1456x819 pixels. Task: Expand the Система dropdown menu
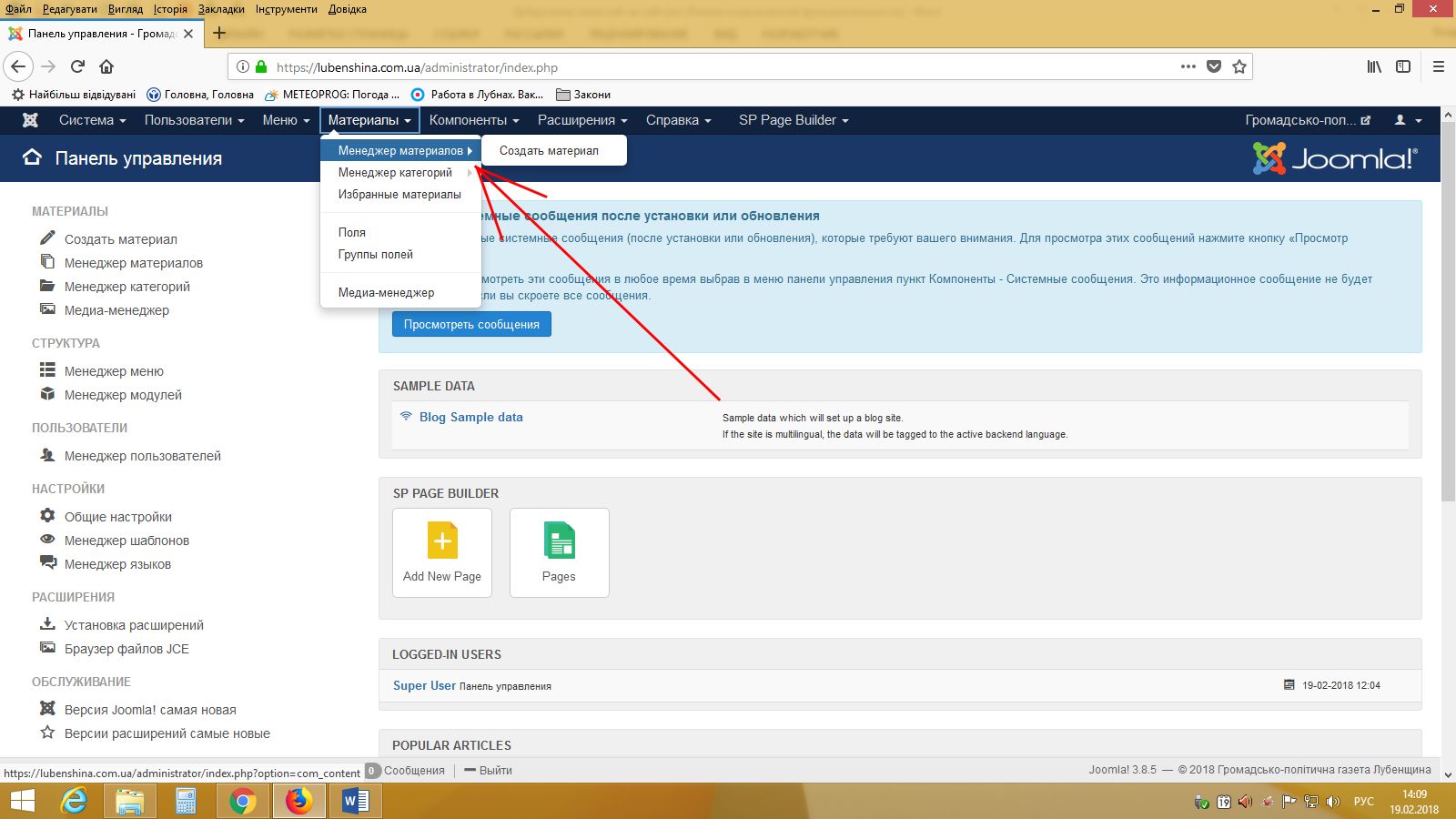tap(92, 120)
